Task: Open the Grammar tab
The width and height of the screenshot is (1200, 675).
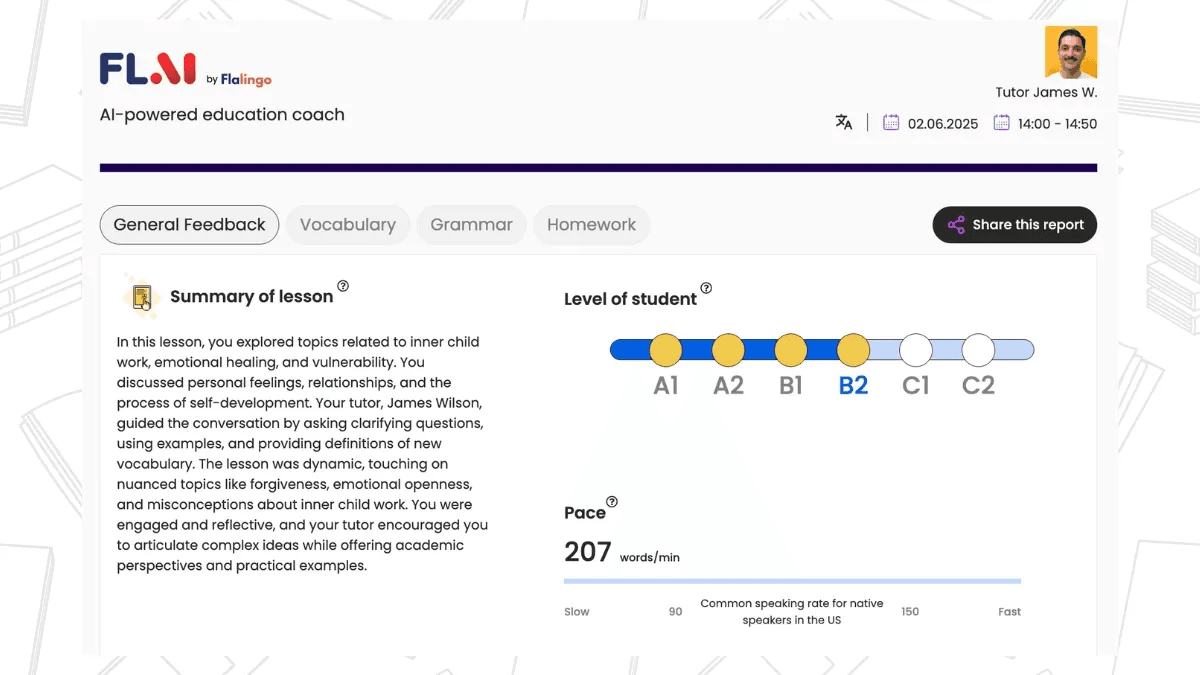Action: click(x=471, y=225)
